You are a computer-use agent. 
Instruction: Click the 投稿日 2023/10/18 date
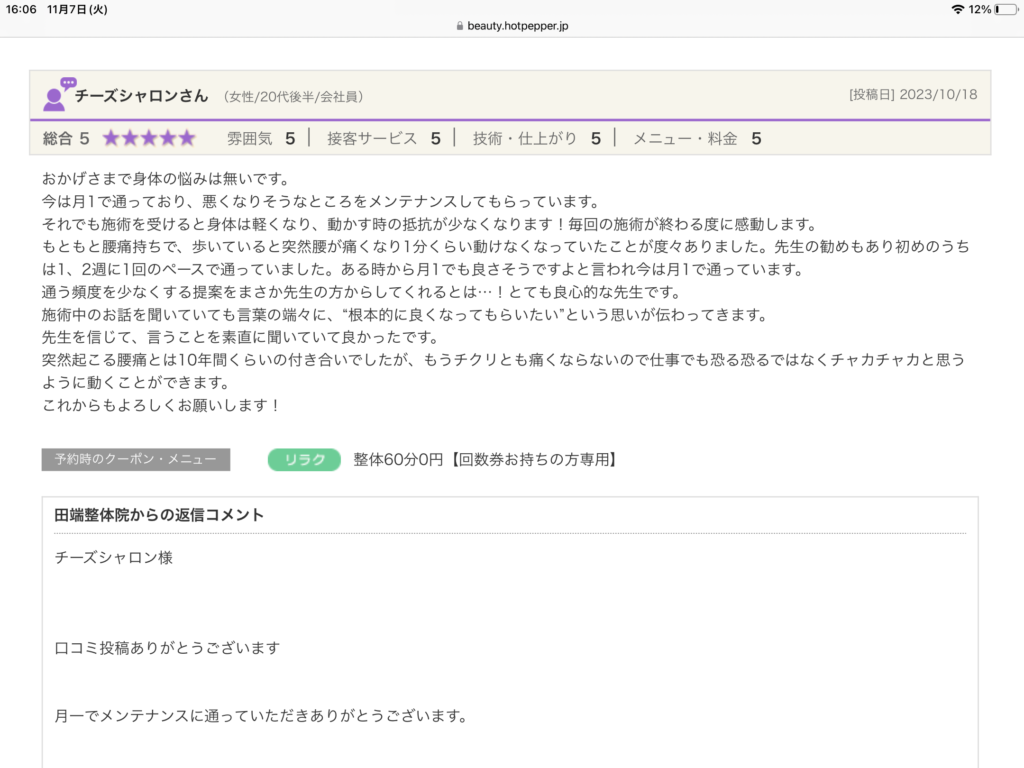912,96
